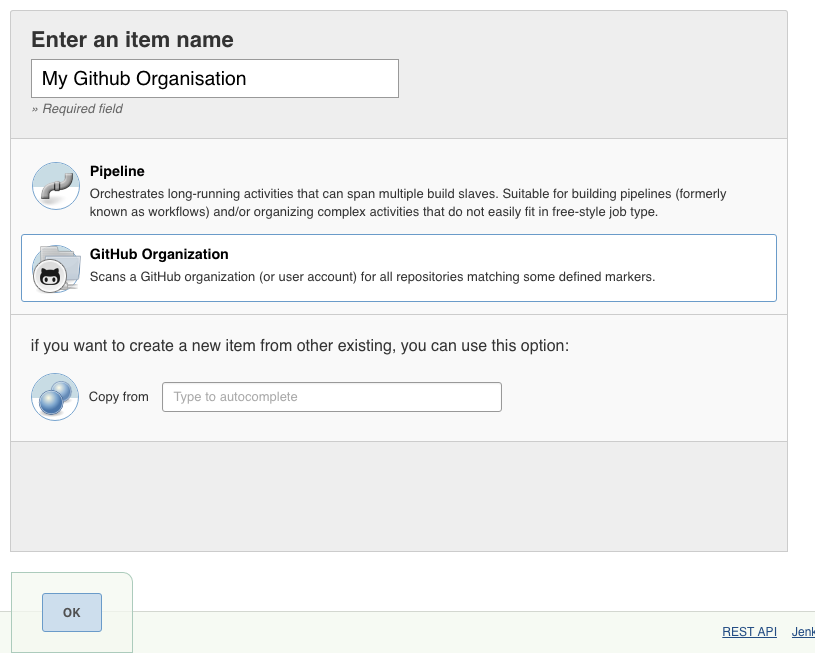
Task: Choose the GitHub Organization item type title
Action: tap(159, 254)
